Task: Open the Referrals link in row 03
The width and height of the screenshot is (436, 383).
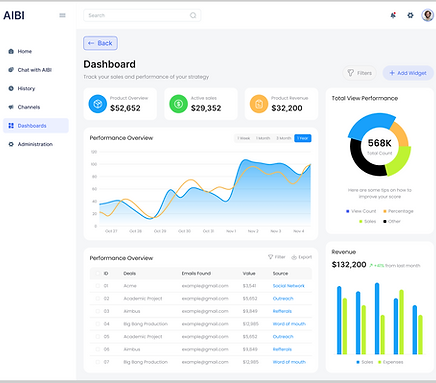Action: 282,311
